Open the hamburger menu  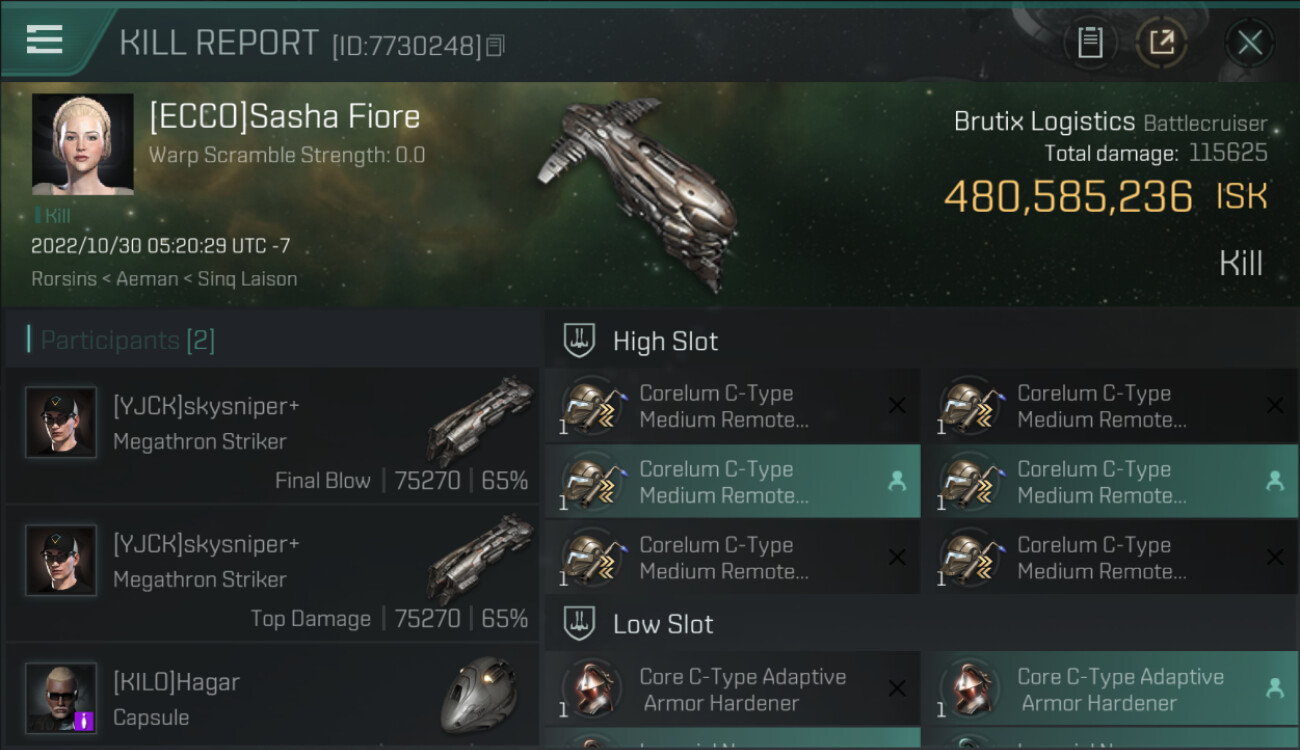tap(45, 41)
